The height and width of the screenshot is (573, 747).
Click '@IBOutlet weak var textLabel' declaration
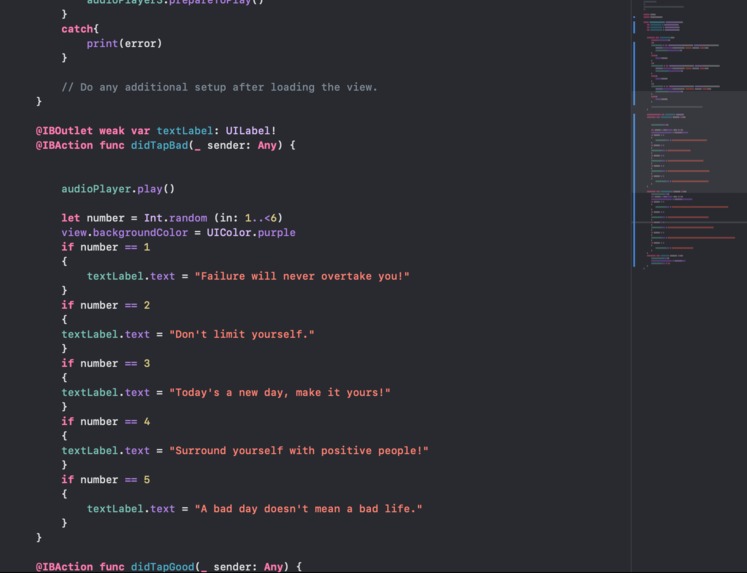click(156, 131)
